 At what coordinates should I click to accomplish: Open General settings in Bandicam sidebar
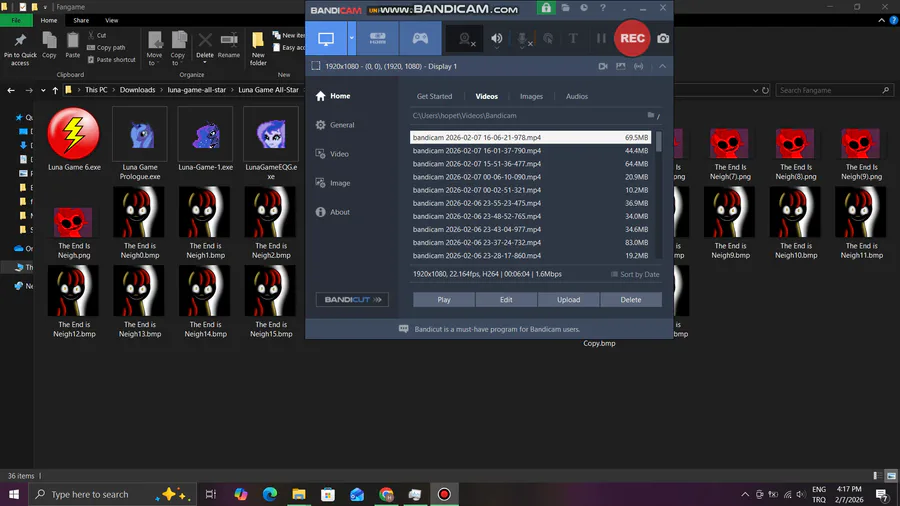click(x=335, y=125)
